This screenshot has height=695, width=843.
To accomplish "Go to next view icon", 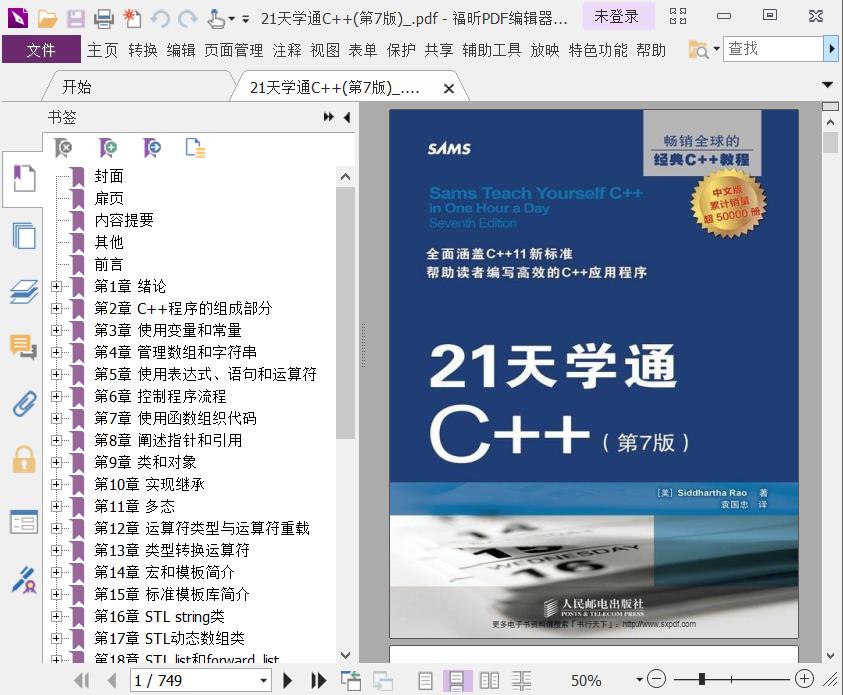I will 383,680.
